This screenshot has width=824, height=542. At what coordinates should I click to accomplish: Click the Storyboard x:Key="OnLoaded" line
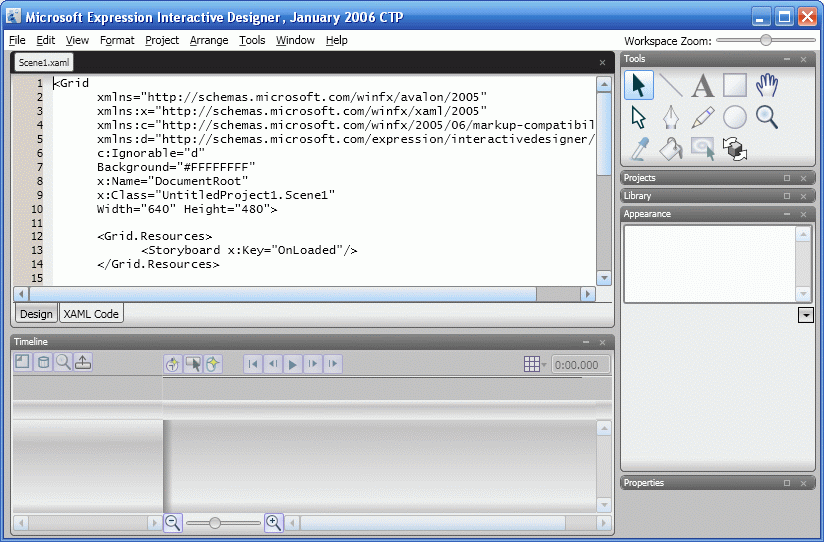pos(249,250)
